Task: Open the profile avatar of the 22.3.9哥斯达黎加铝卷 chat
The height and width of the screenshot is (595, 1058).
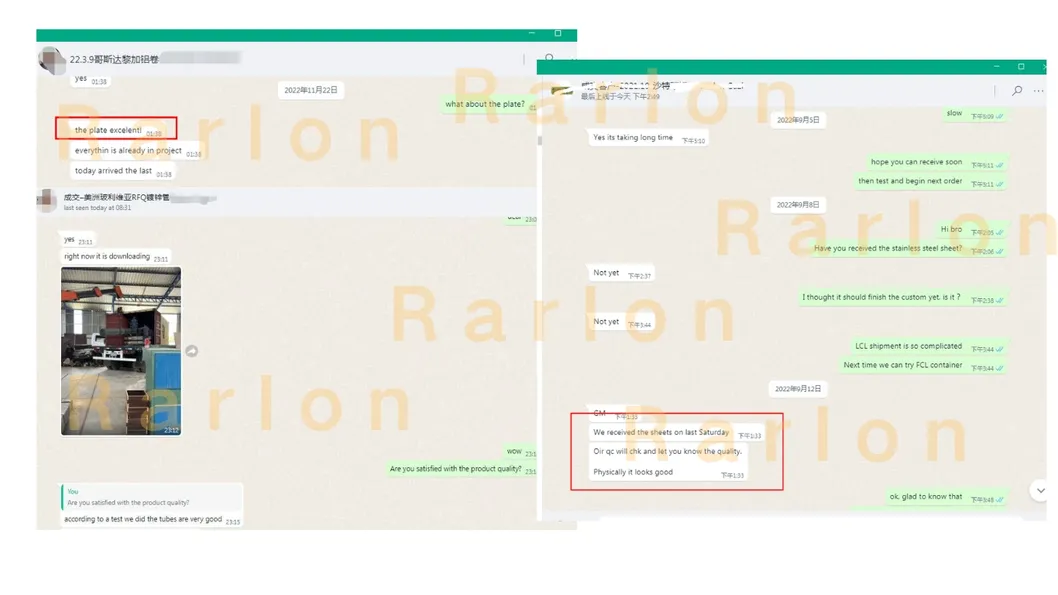Action: click(x=51, y=59)
